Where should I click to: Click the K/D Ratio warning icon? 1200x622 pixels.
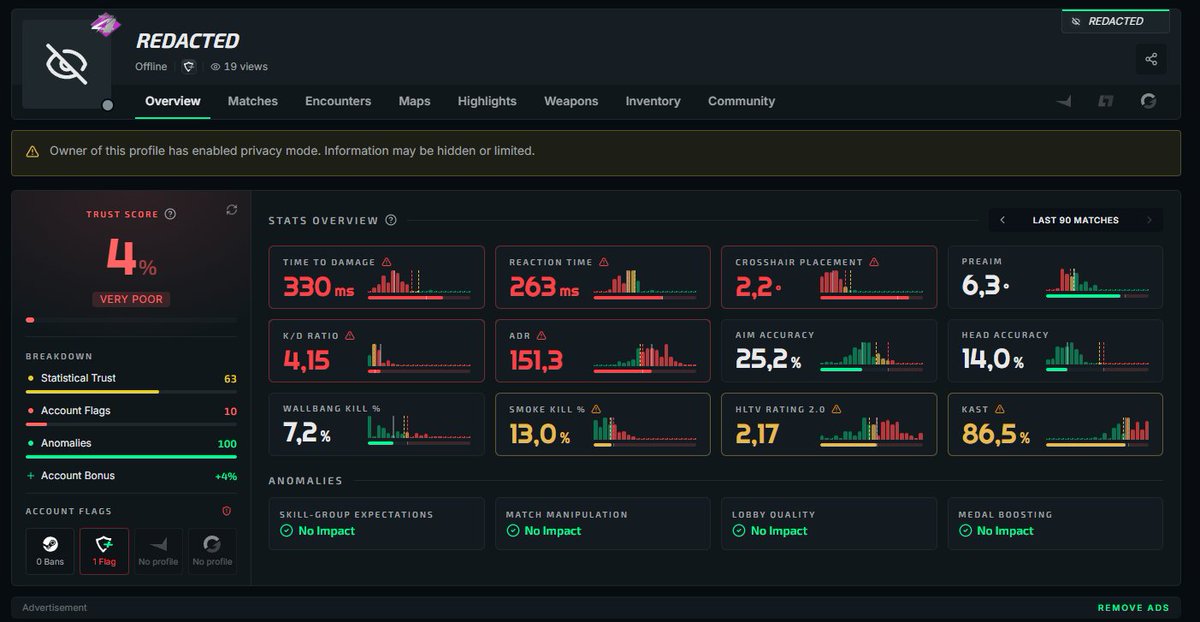pos(350,336)
